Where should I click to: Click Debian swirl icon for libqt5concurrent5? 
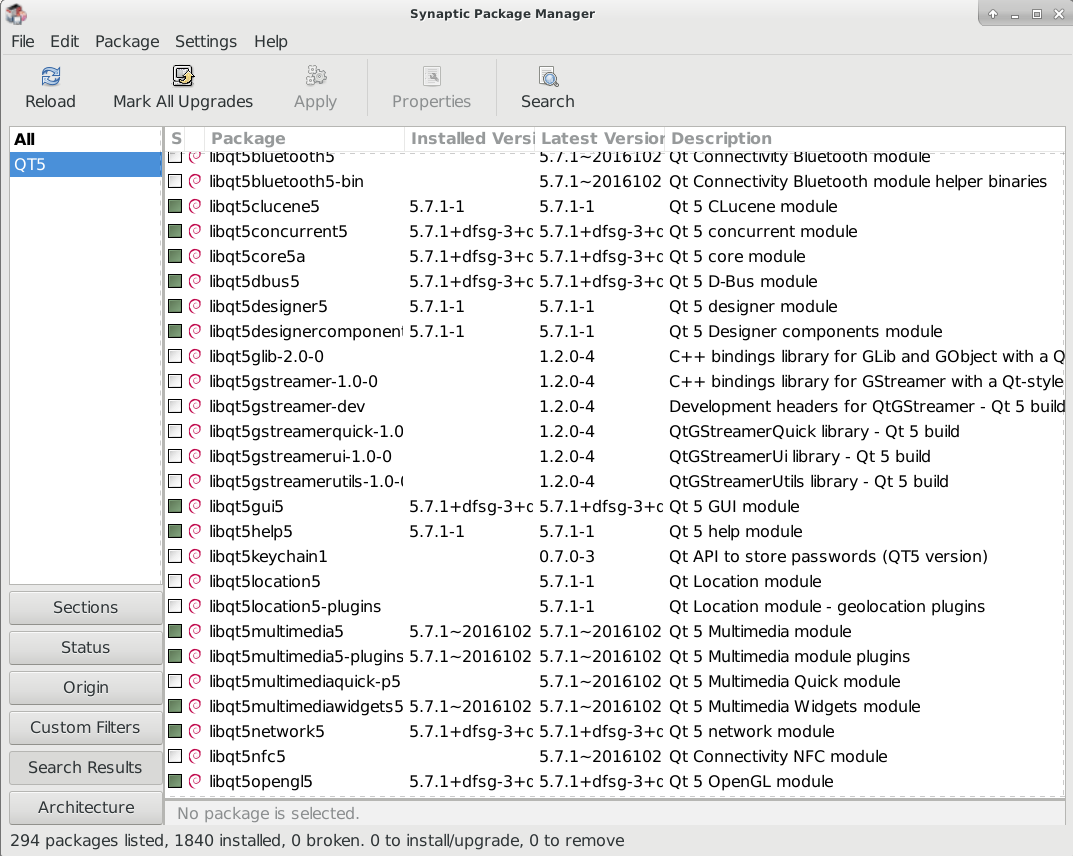click(x=195, y=231)
